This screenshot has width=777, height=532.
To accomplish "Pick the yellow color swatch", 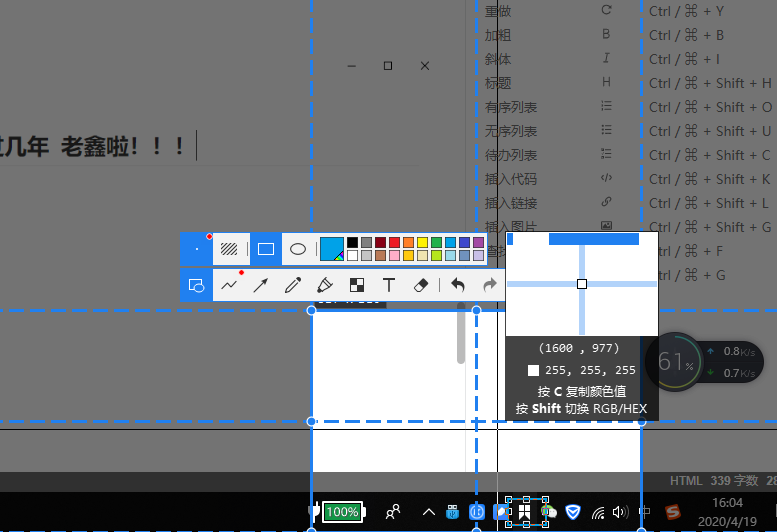I will coord(422,242).
